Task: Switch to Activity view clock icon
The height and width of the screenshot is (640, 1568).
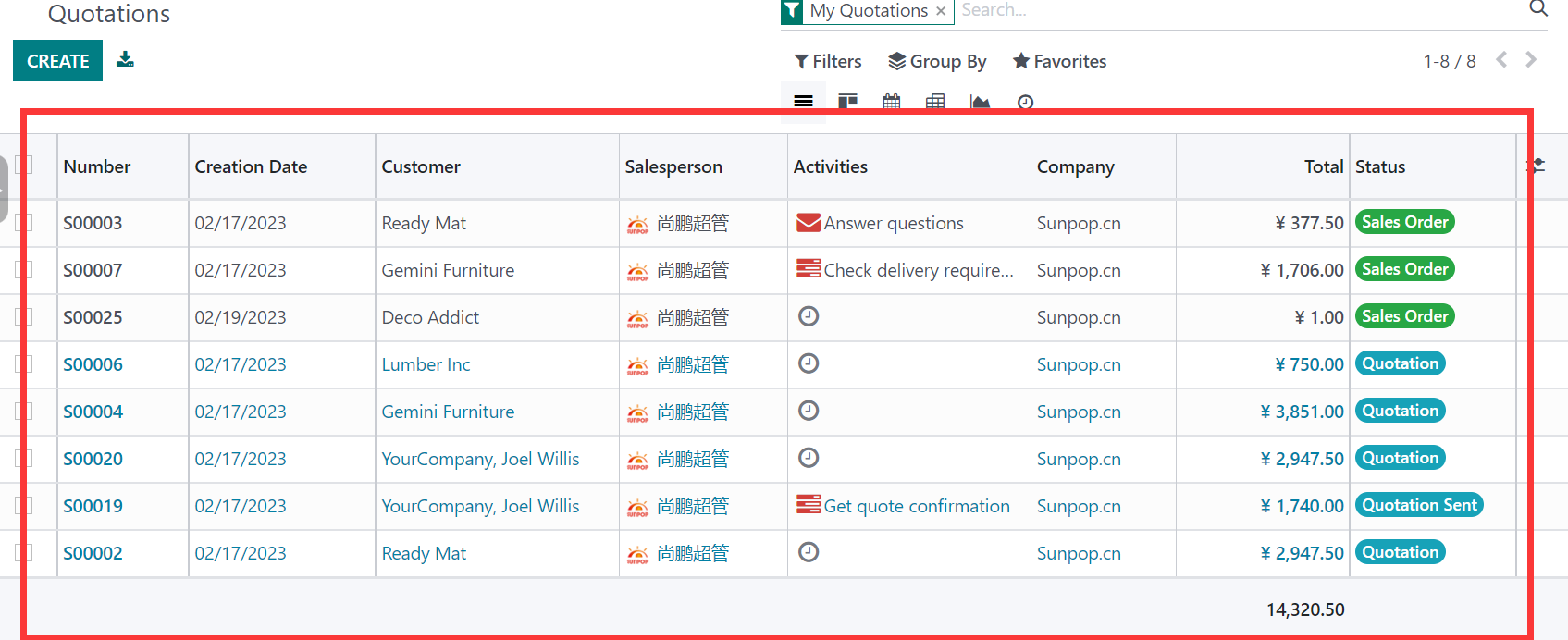Action: point(1025,102)
